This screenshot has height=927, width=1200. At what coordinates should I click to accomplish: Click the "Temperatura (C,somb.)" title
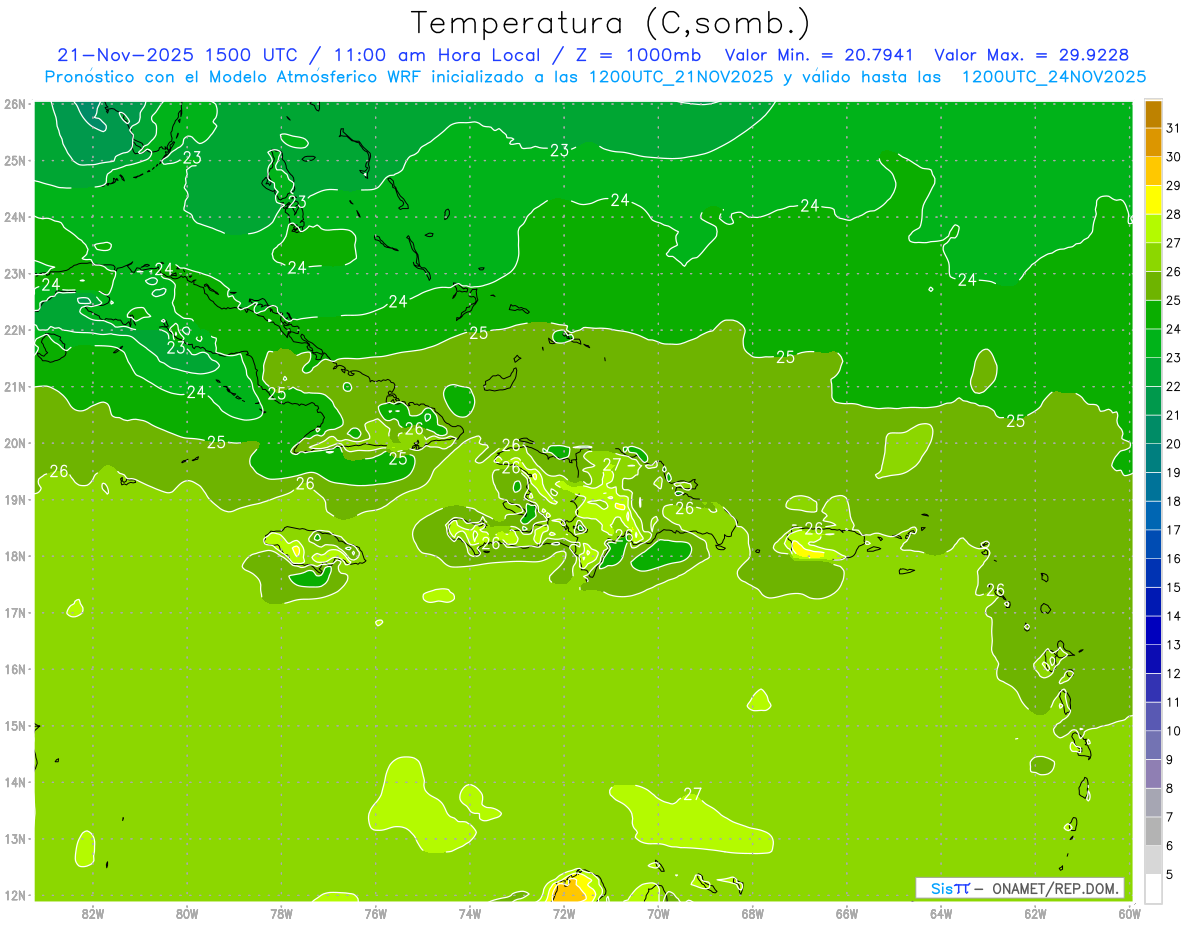point(611,22)
